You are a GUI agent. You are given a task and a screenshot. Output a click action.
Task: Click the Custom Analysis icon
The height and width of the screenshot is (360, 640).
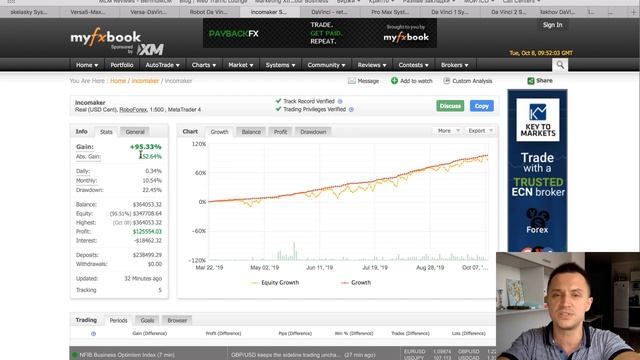point(447,81)
